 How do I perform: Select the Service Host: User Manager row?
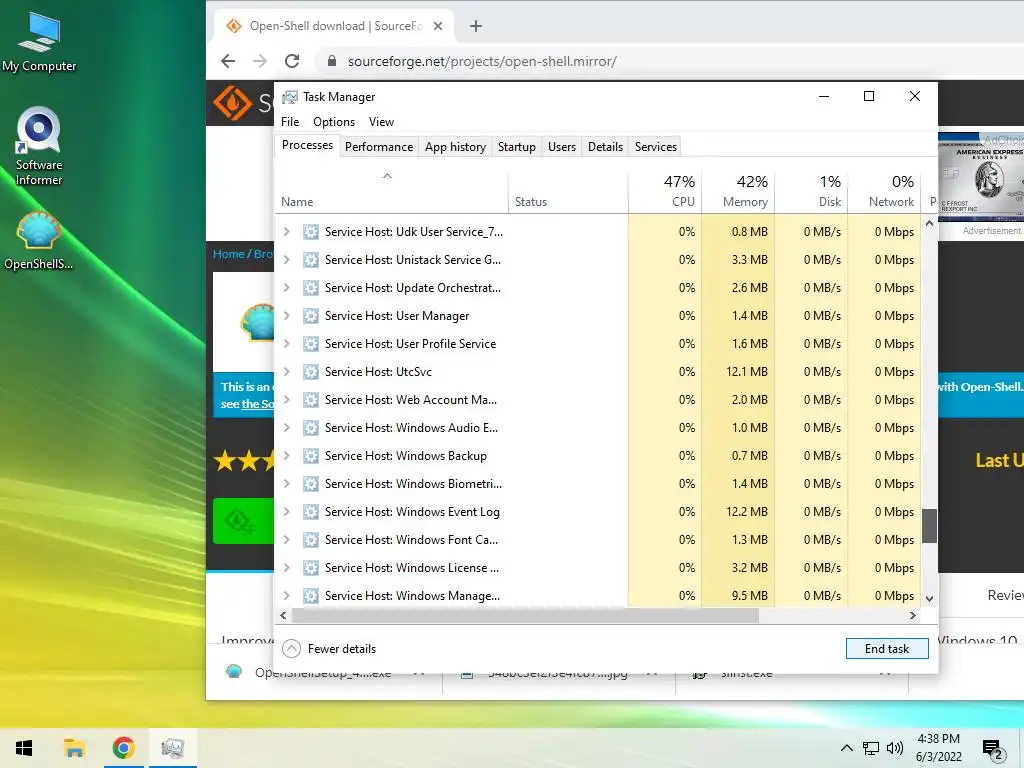tap(598, 316)
